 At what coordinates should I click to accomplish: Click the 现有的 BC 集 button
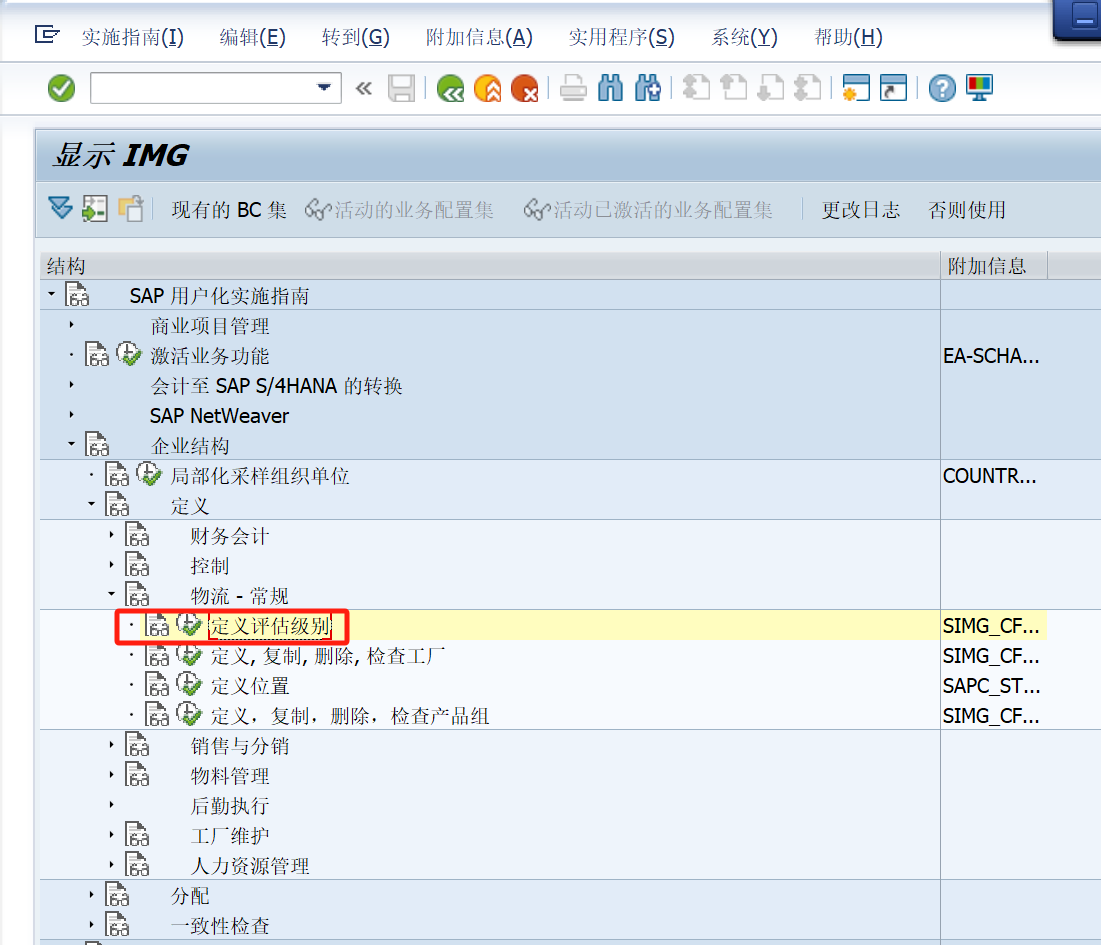coord(229,210)
